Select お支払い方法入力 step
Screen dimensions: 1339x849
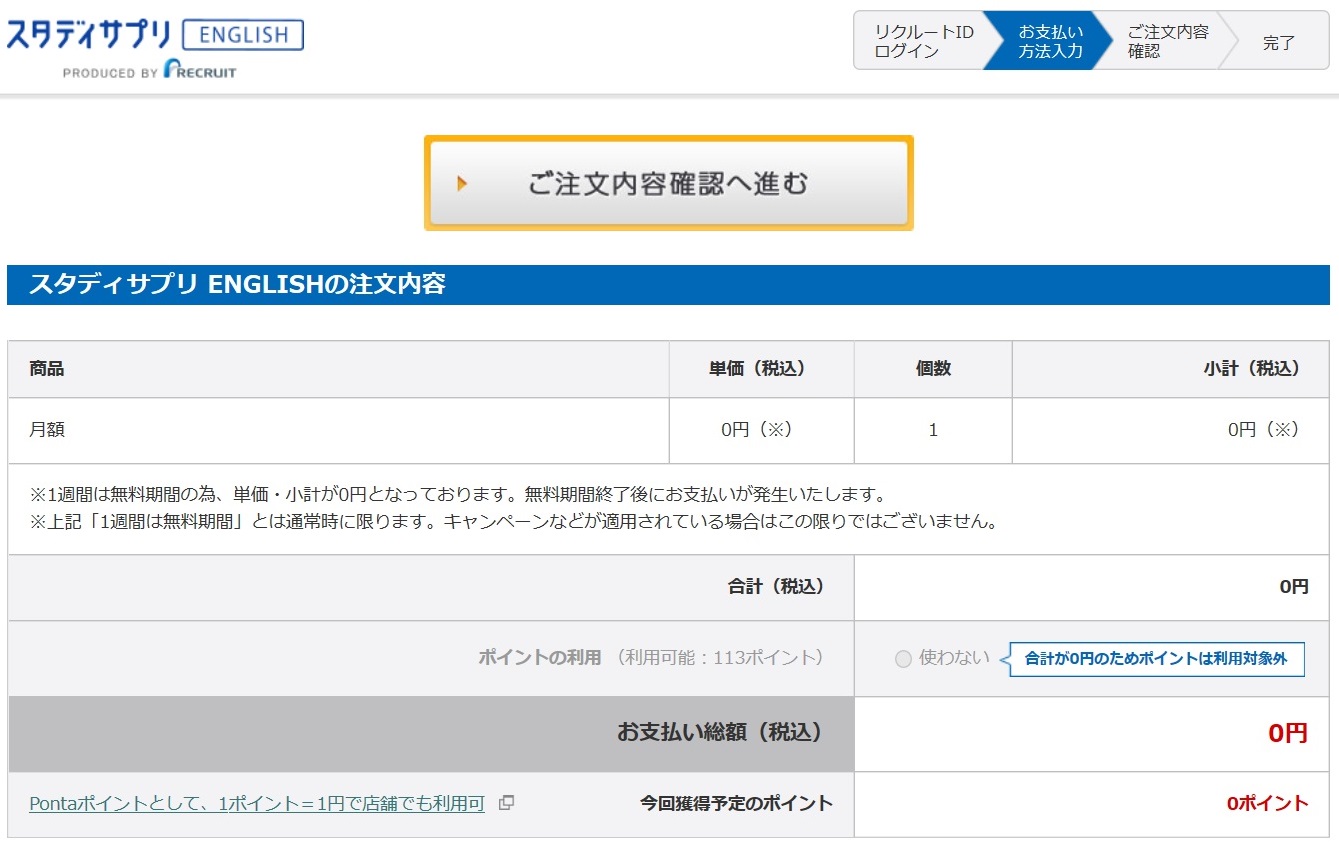[1049, 41]
